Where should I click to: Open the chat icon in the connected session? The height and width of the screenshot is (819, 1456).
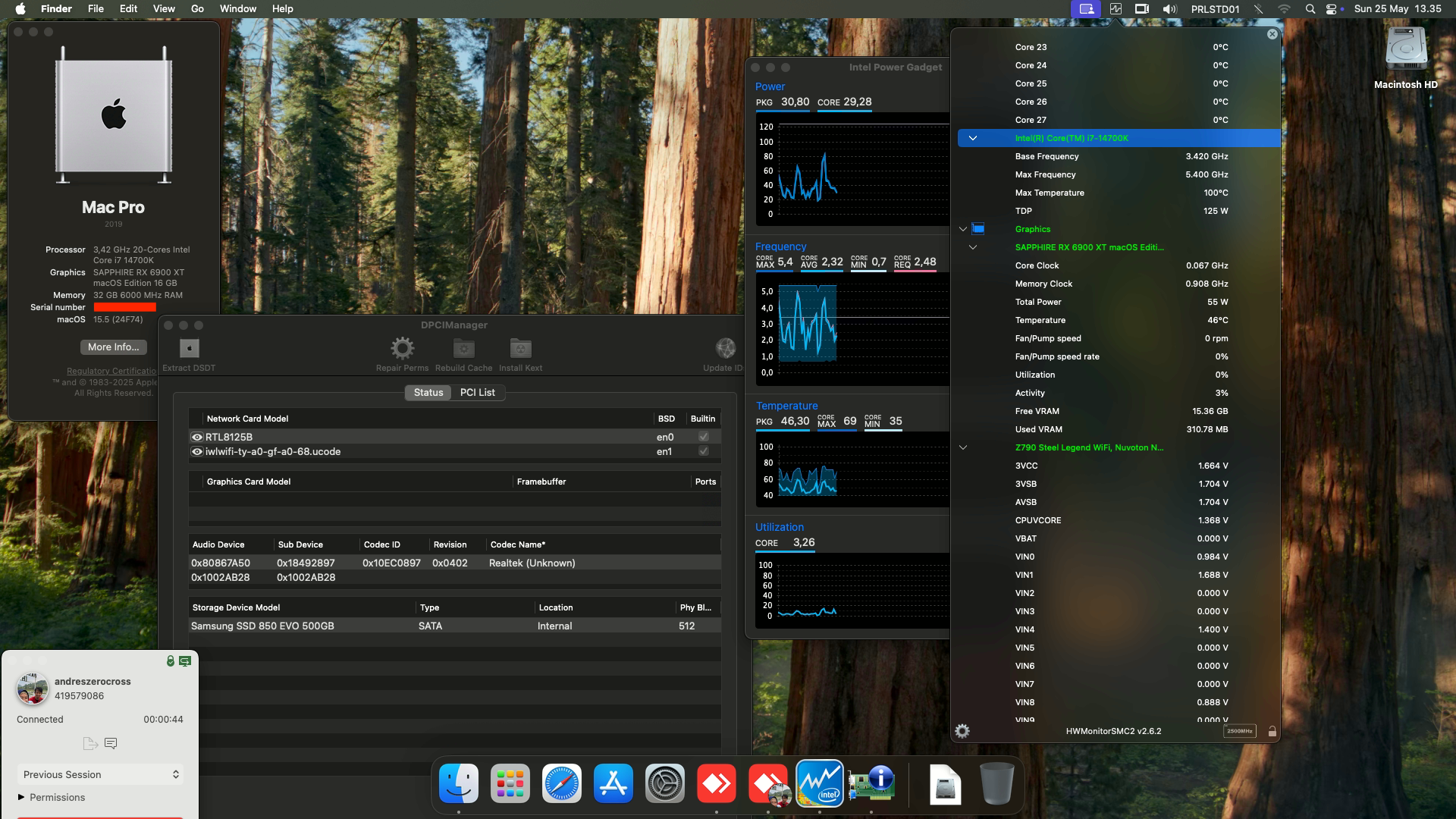point(111,743)
